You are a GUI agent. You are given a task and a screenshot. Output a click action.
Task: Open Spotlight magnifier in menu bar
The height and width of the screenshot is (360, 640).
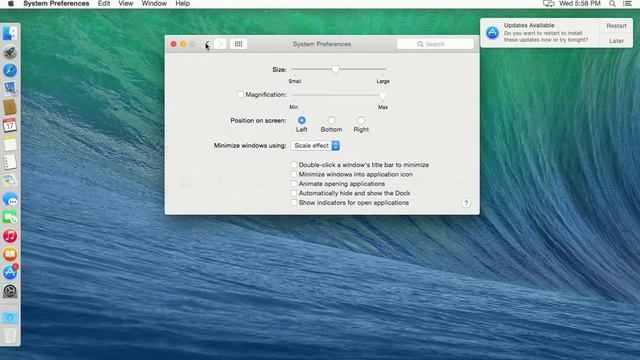pyautogui.click(x=612, y=4)
